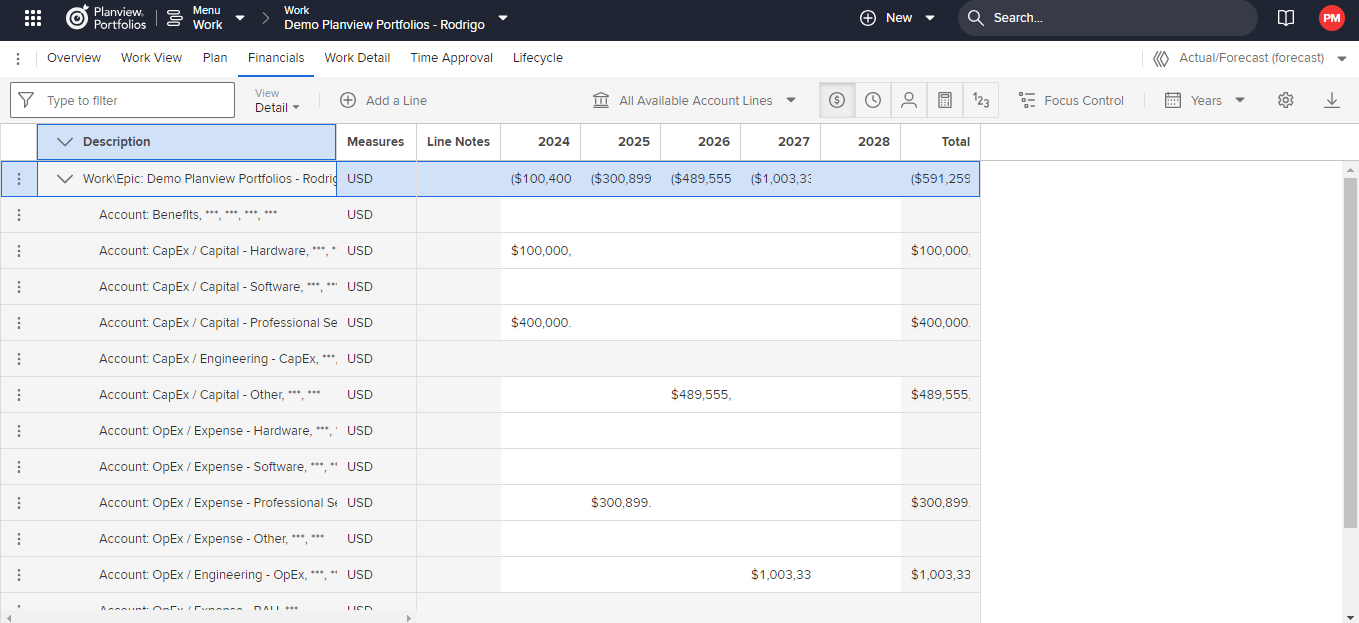Screen dimensions: 1359x623
Task: Click the filter funnel icon
Action: click(26, 100)
